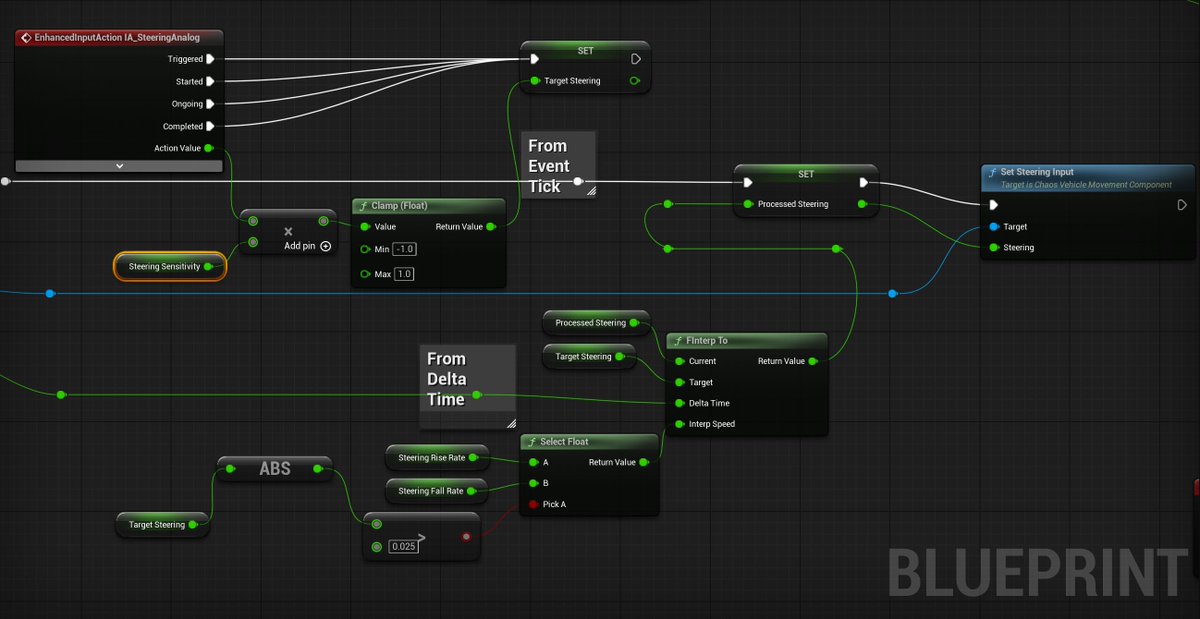Click the white exec reroute node at left edge
Screen dimensions: 1200x619
(6, 182)
